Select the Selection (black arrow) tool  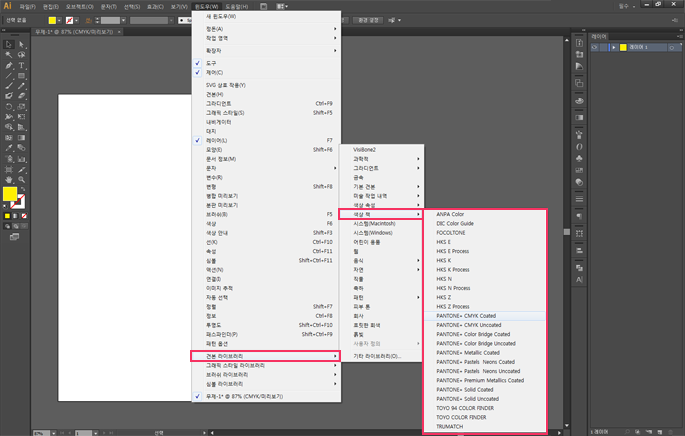(8, 45)
